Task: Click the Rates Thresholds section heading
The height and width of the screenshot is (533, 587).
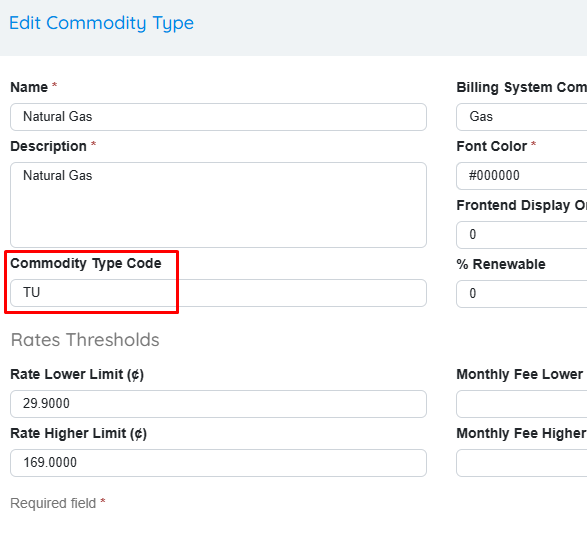Action: pyautogui.click(x=85, y=340)
